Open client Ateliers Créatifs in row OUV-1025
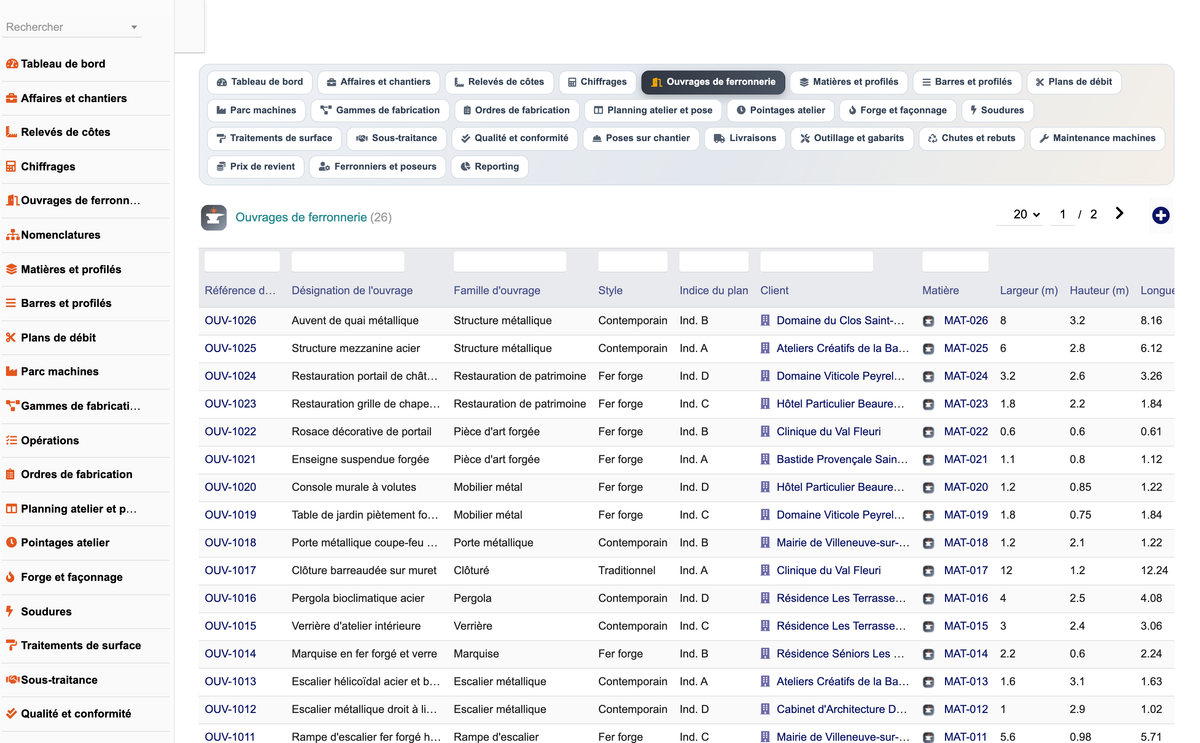This screenshot has width=1200, height=743. coord(843,349)
